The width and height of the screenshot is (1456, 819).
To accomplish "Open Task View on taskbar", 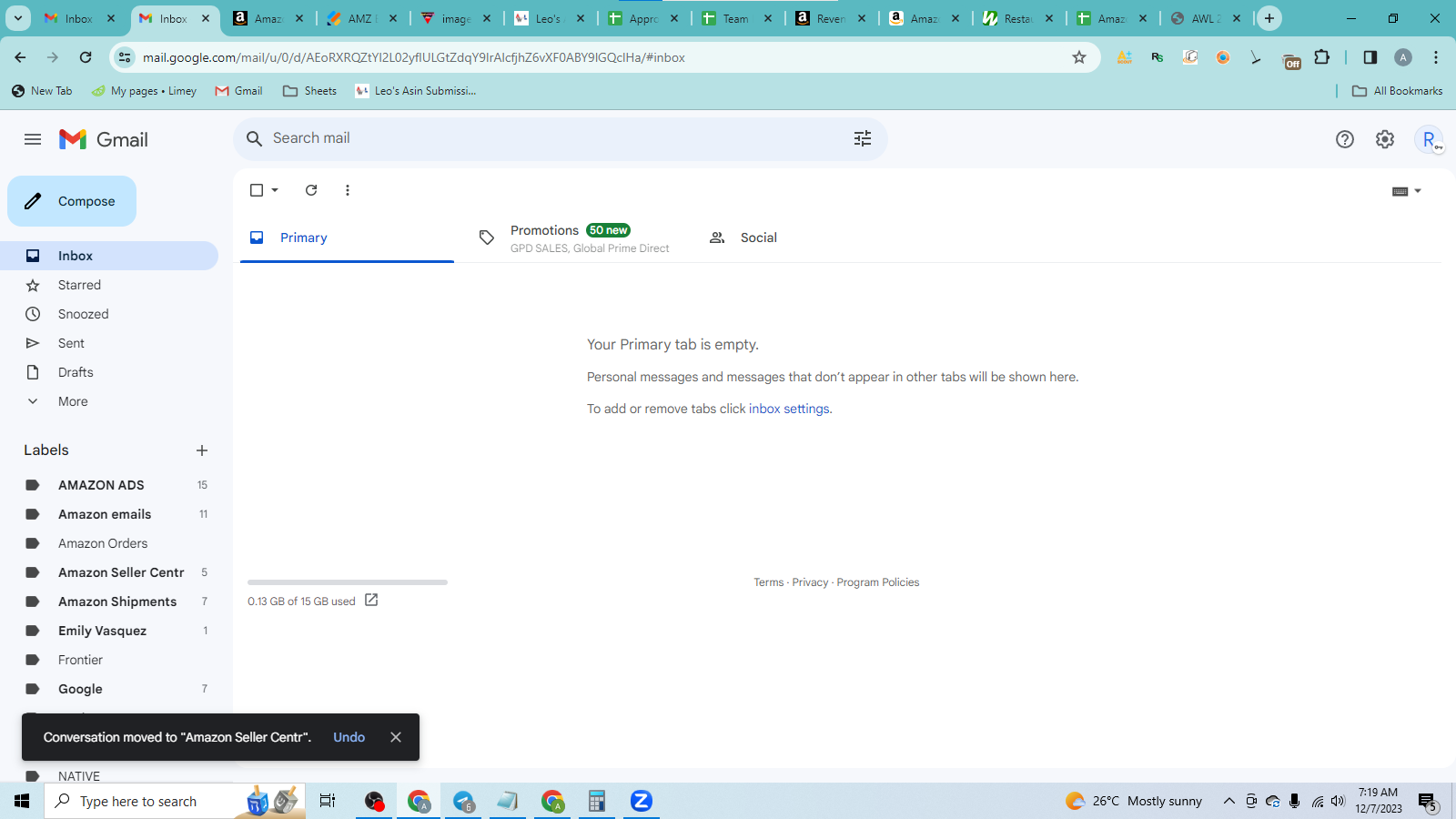I will coord(328,801).
